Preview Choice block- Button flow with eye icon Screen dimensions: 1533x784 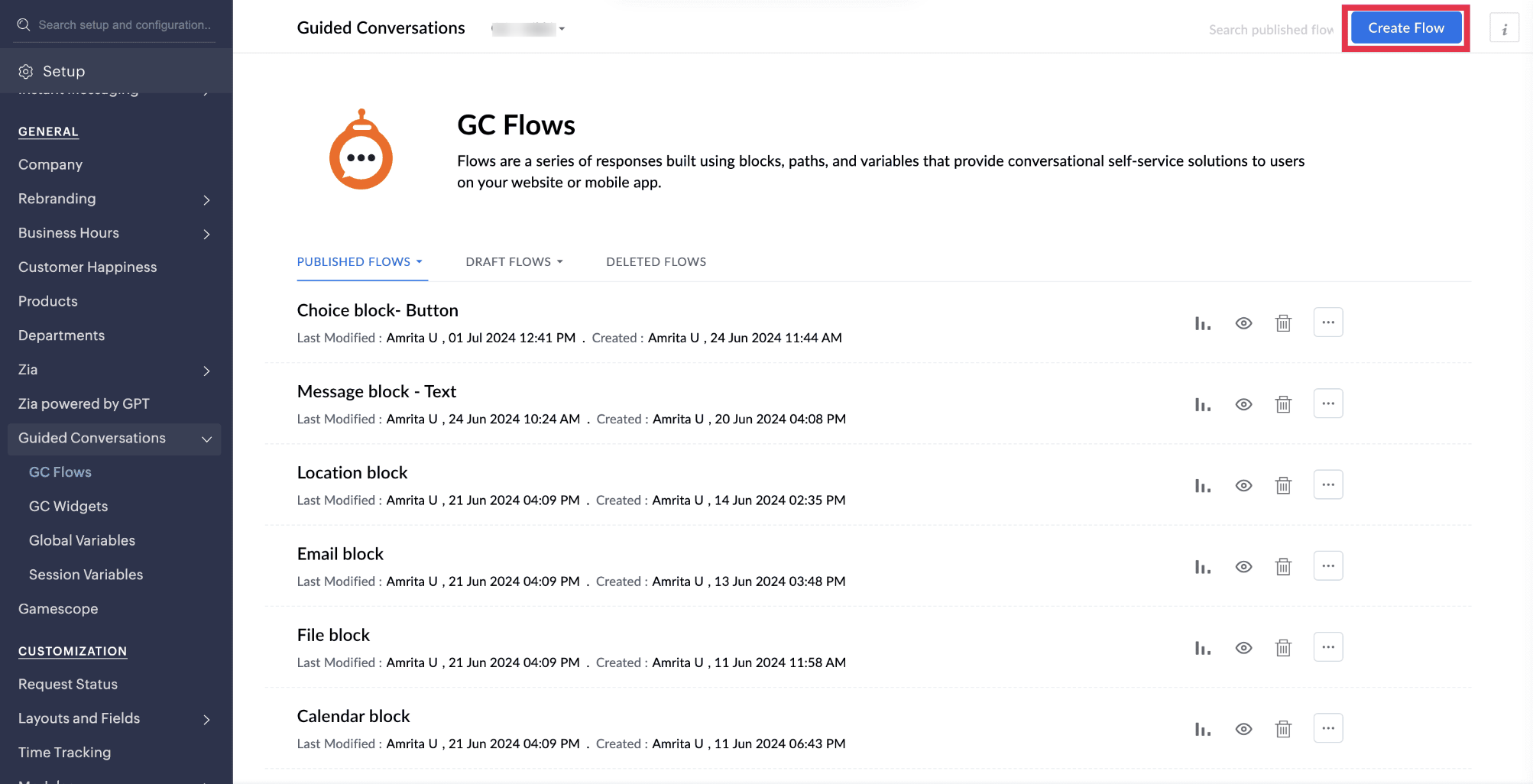[x=1243, y=323]
